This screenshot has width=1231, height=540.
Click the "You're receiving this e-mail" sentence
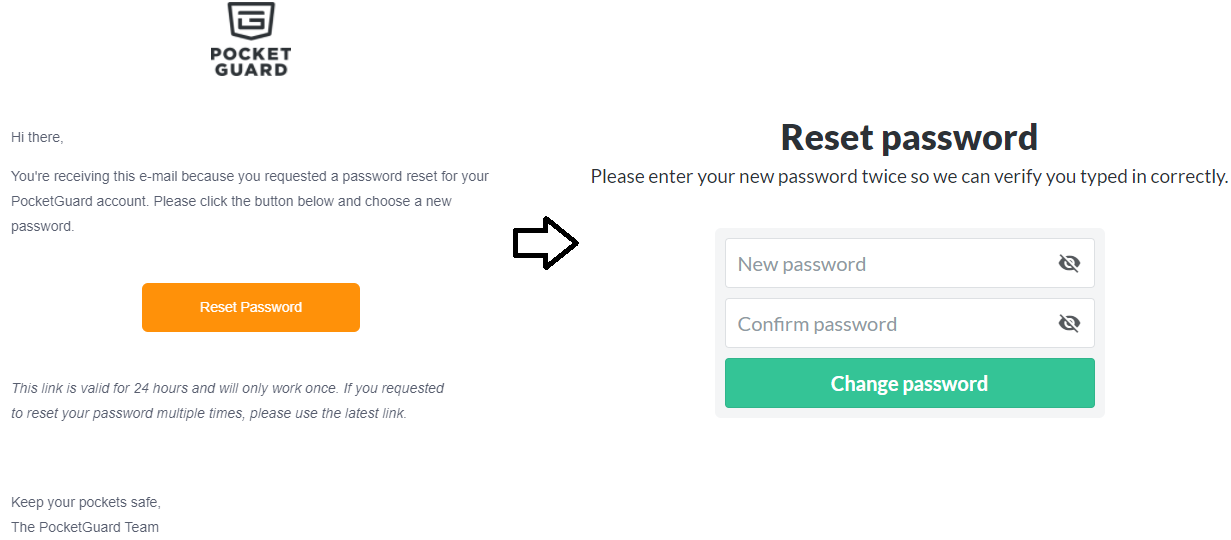(x=249, y=176)
